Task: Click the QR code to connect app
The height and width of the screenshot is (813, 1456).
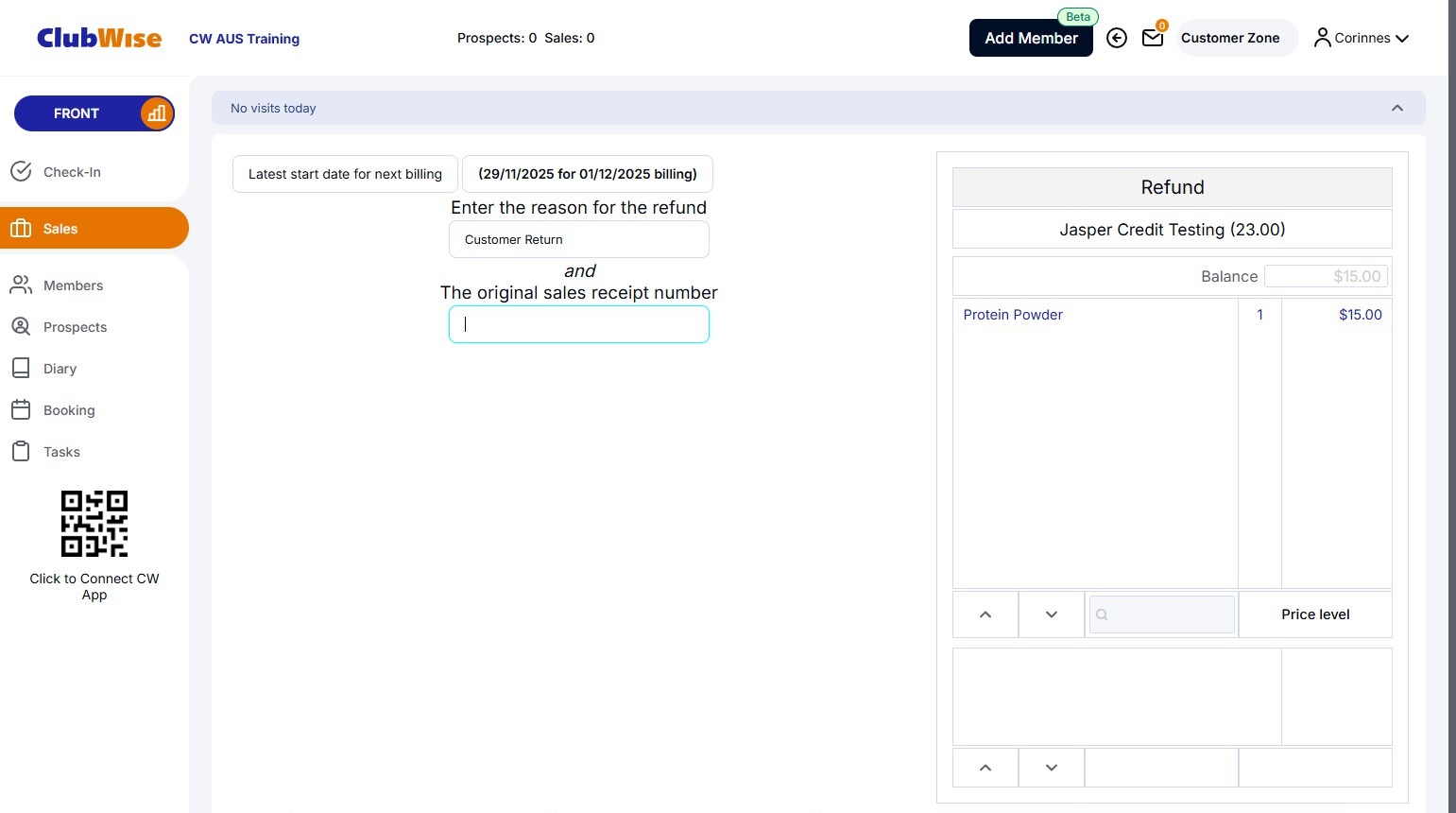Action: click(94, 524)
